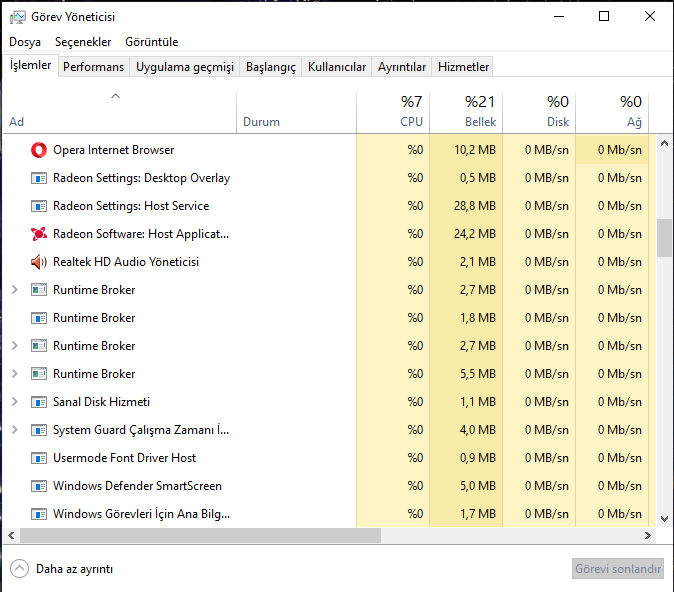
Task: Expand the Runtime Broker row using 5,5 MB
Action: click(x=15, y=374)
